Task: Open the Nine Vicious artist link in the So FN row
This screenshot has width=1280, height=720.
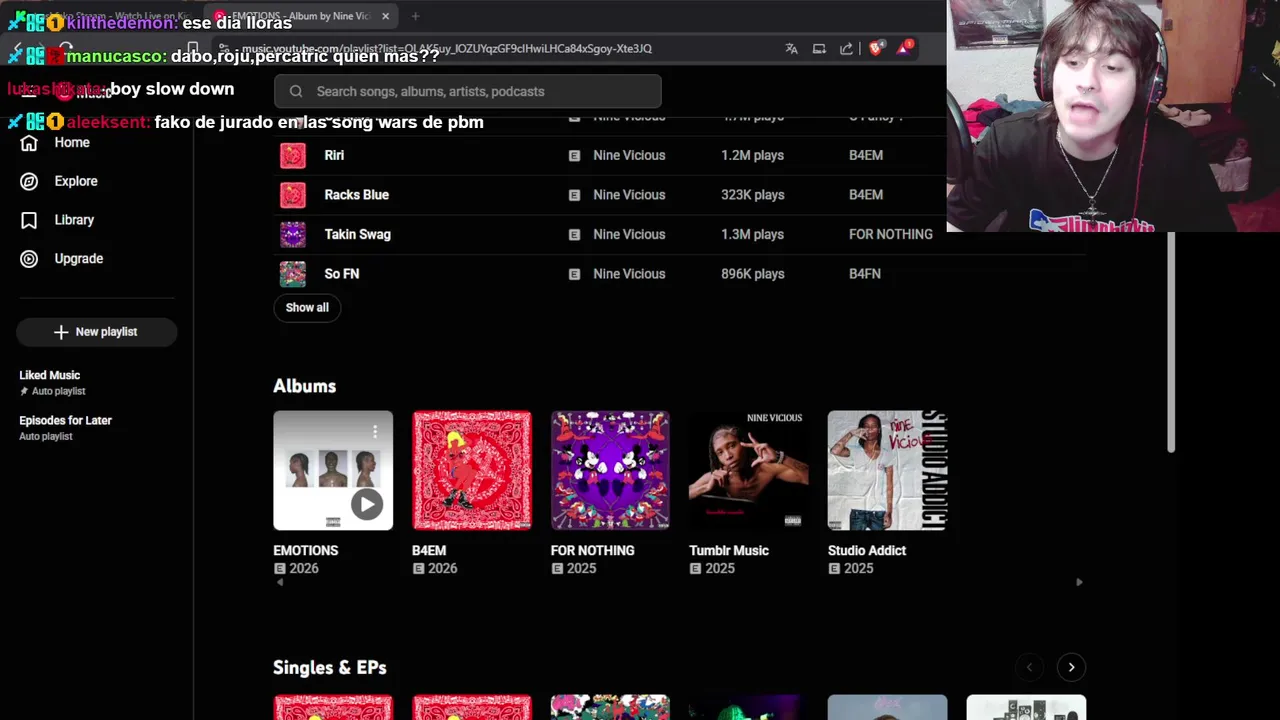Action: pos(629,274)
